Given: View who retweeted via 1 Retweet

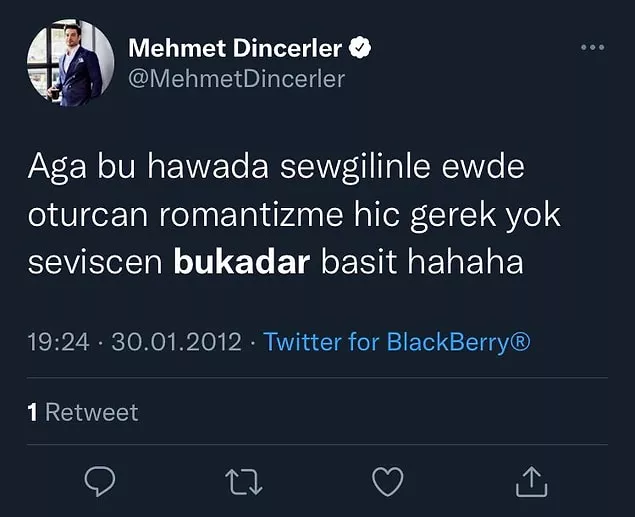Looking at the screenshot, I should pyautogui.click(x=83, y=412).
